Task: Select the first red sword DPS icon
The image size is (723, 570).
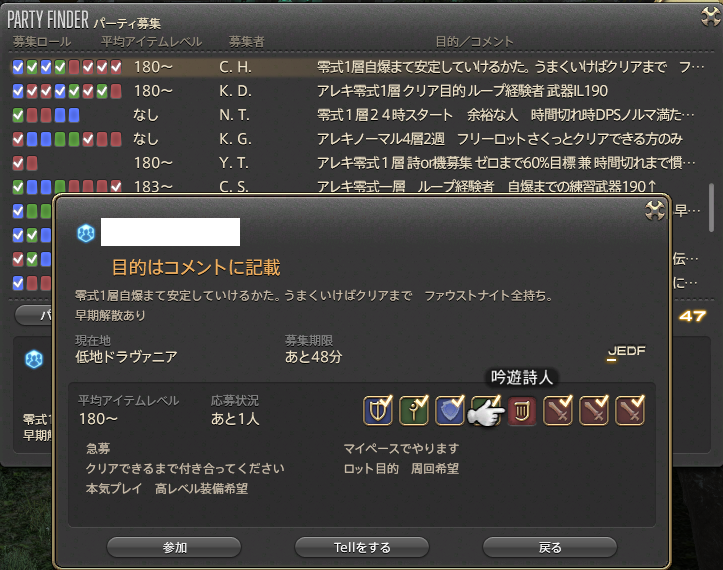Action: [x=557, y=410]
